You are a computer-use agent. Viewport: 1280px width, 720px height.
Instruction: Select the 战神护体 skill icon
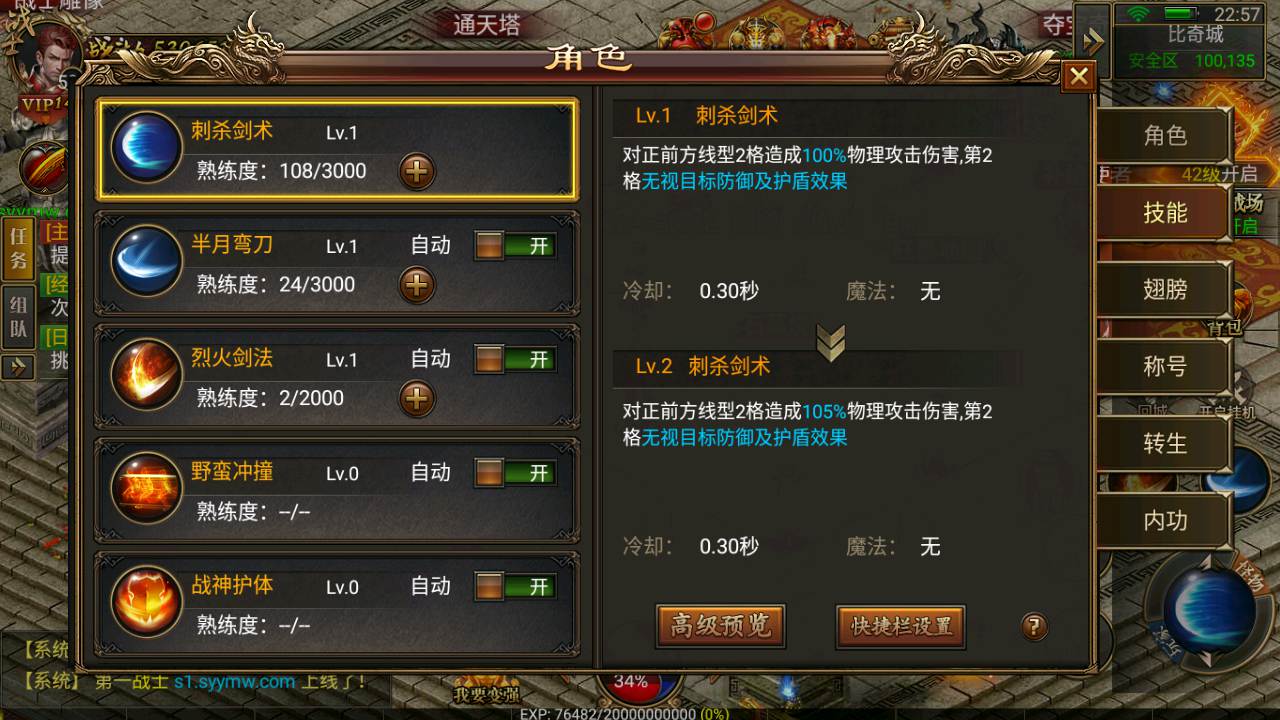[x=146, y=600]
